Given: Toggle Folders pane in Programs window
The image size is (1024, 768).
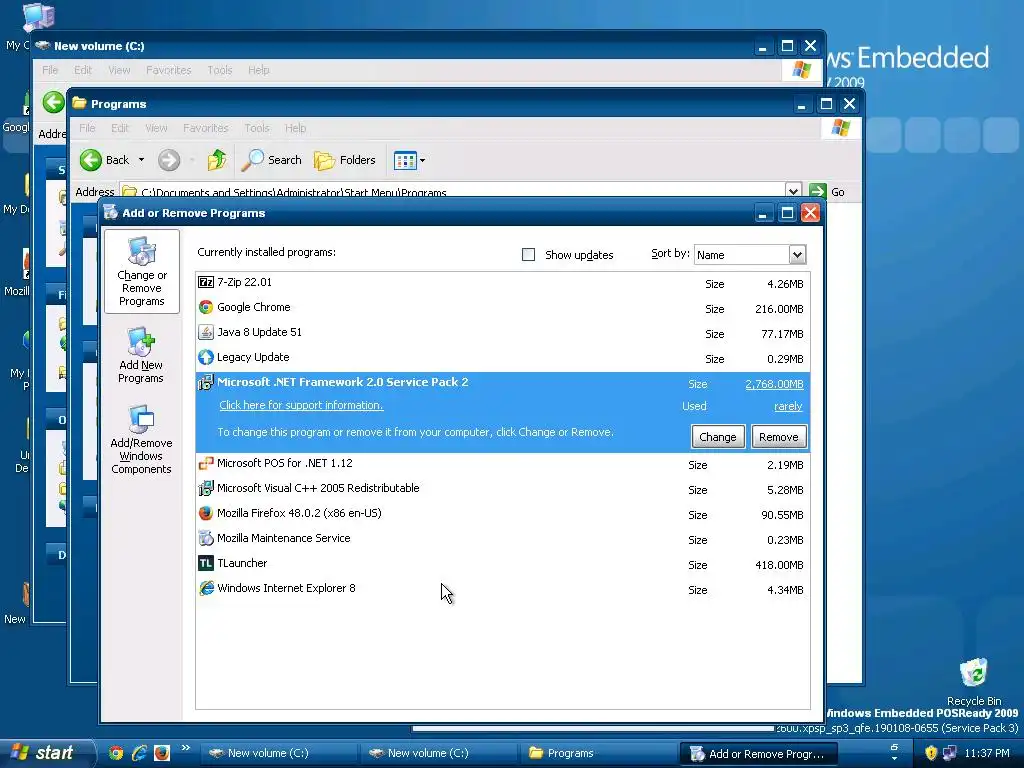Looking at the screenshot, I should pos(345,160).
